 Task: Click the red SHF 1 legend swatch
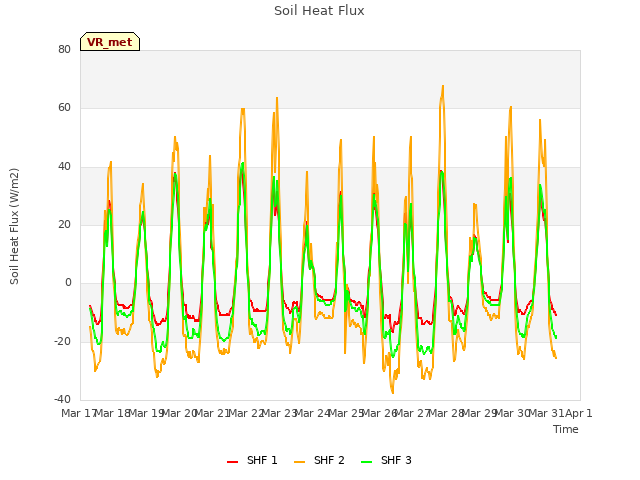pyautogui.click(x=232, y=461)
